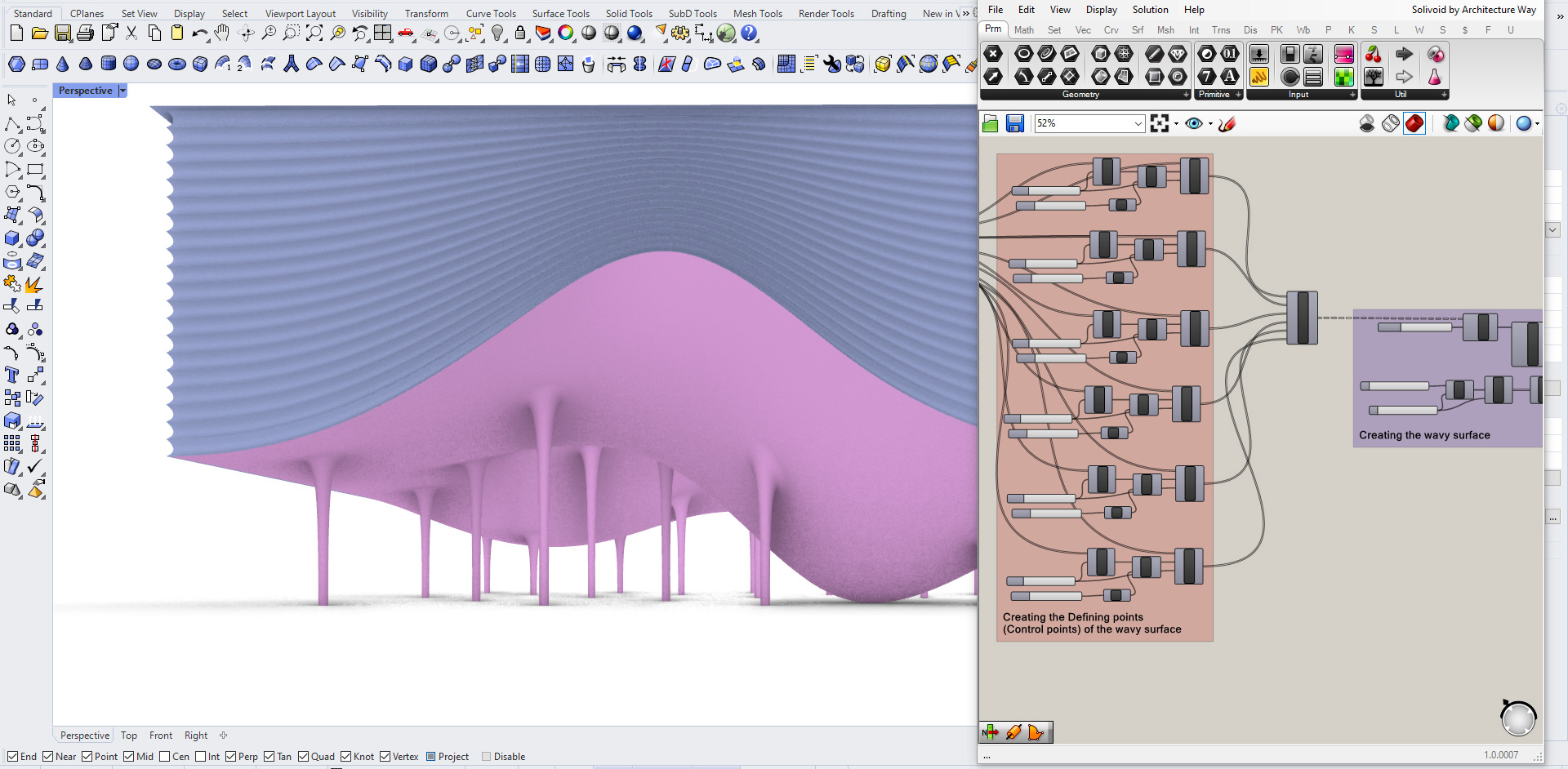Viewport: 1568px width, 769px height.
Task: Enable the Cen object snap checkbox
Action: (165, 757)
